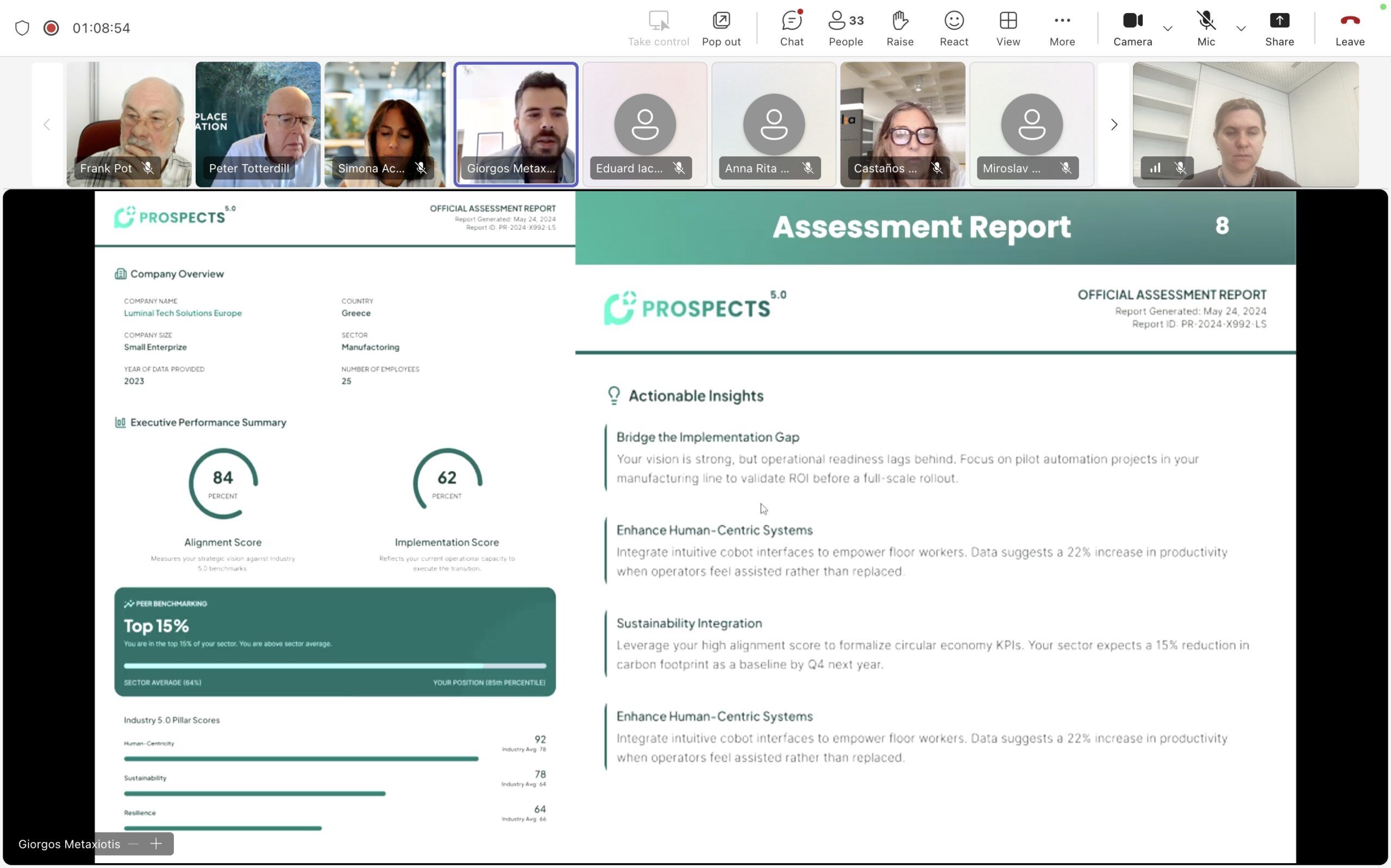Click the Giorgos Metaxiotis presenter label
Viewport: 1391px width, 868px height.
click(x=69, y=844)
